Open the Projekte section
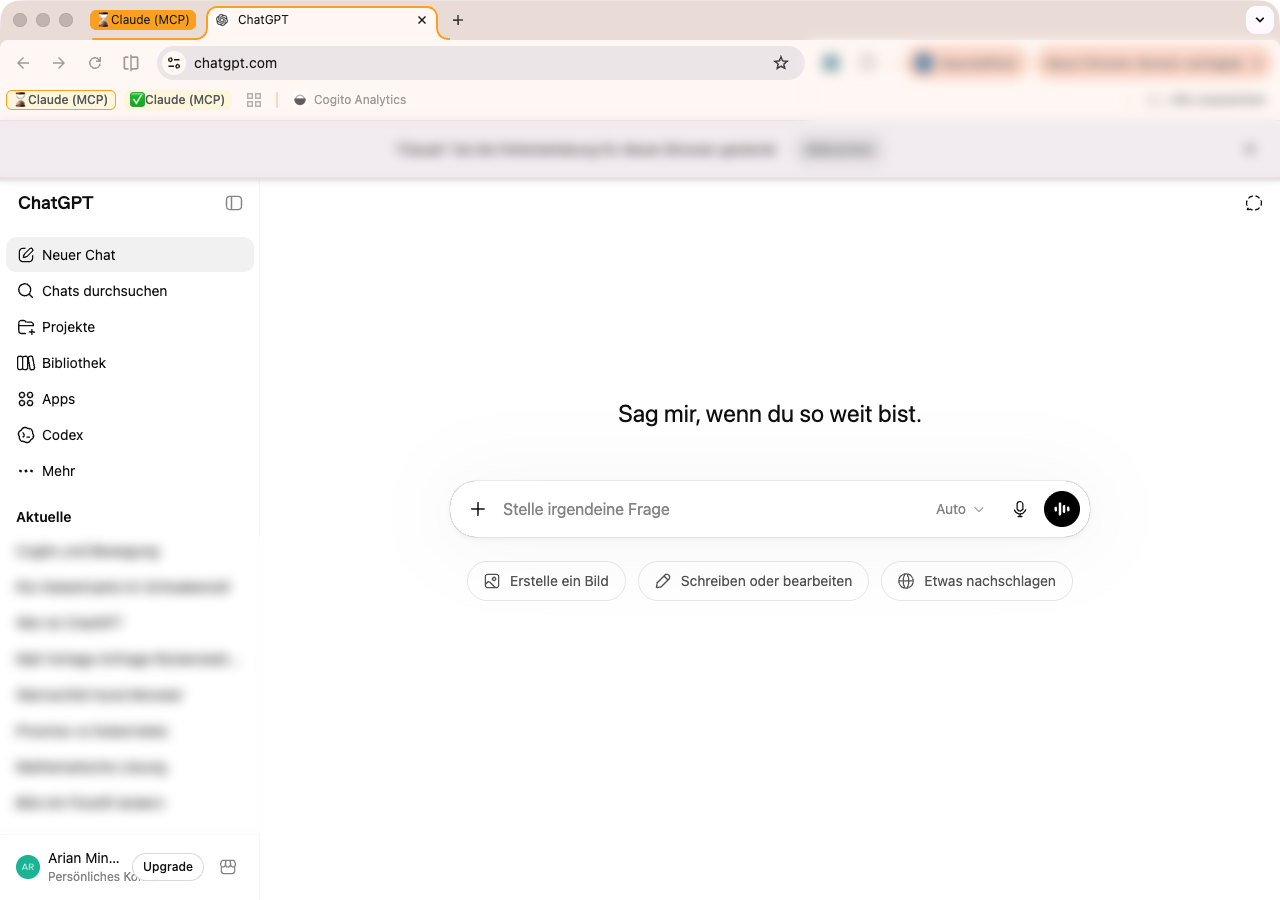 [x=130, y=327]
